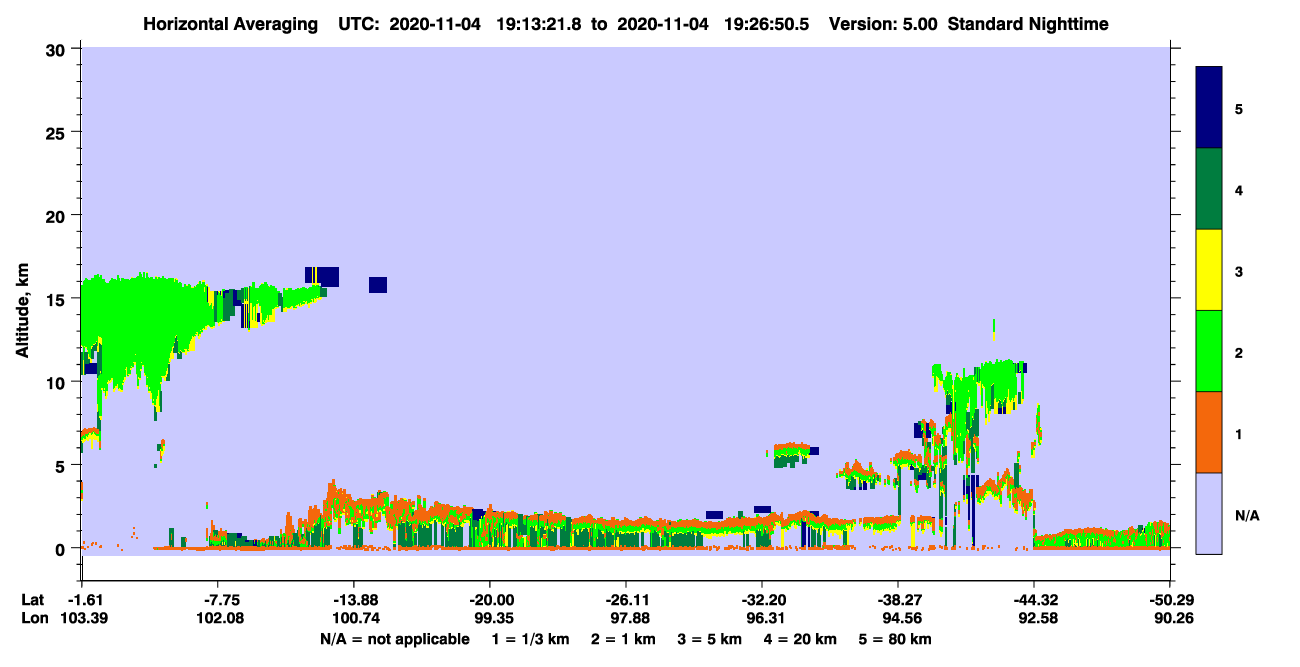Click the colorbar label '1'
1300x667 pixels.
[1238, 434]
